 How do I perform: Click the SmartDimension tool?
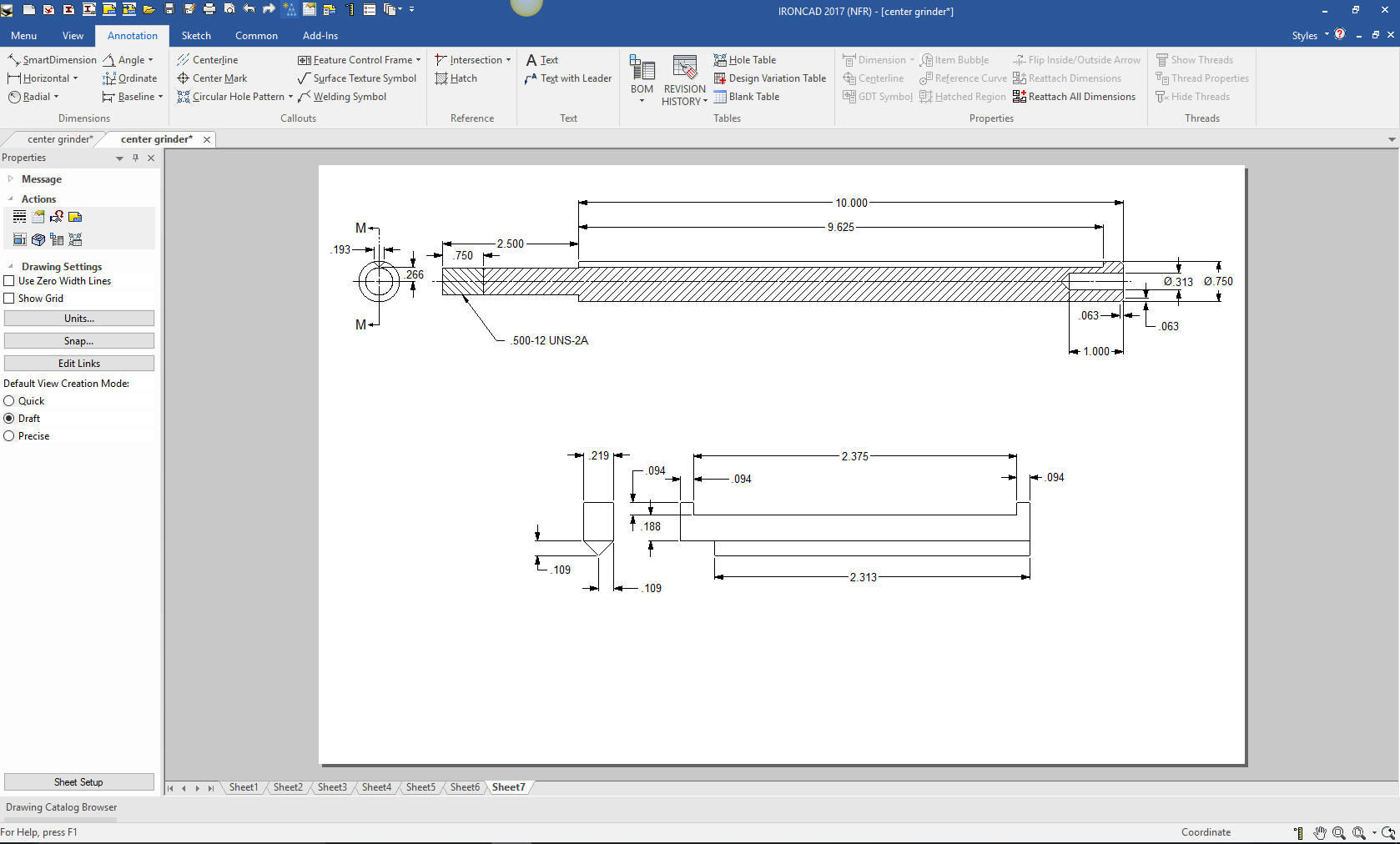pos(52,60)
